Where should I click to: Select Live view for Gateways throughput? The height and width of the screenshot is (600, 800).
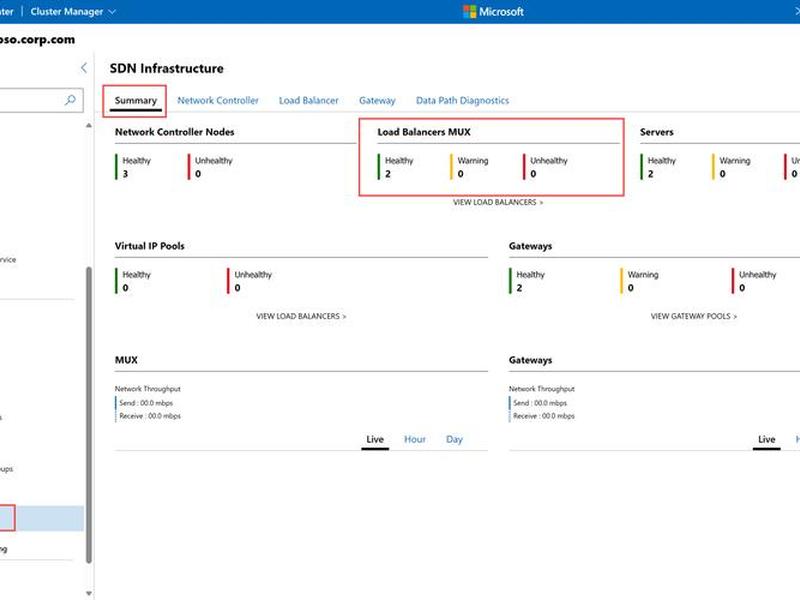pyautogui.click(x=766, y=440)
